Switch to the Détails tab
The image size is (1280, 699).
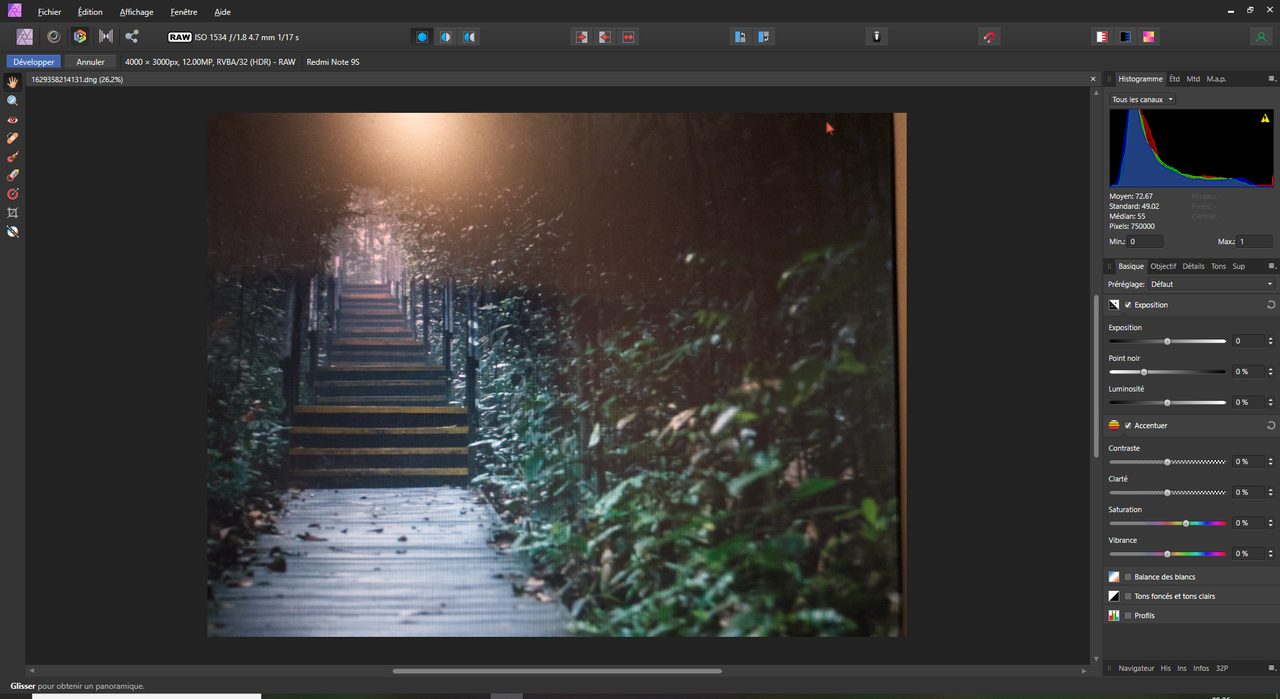1193,267
